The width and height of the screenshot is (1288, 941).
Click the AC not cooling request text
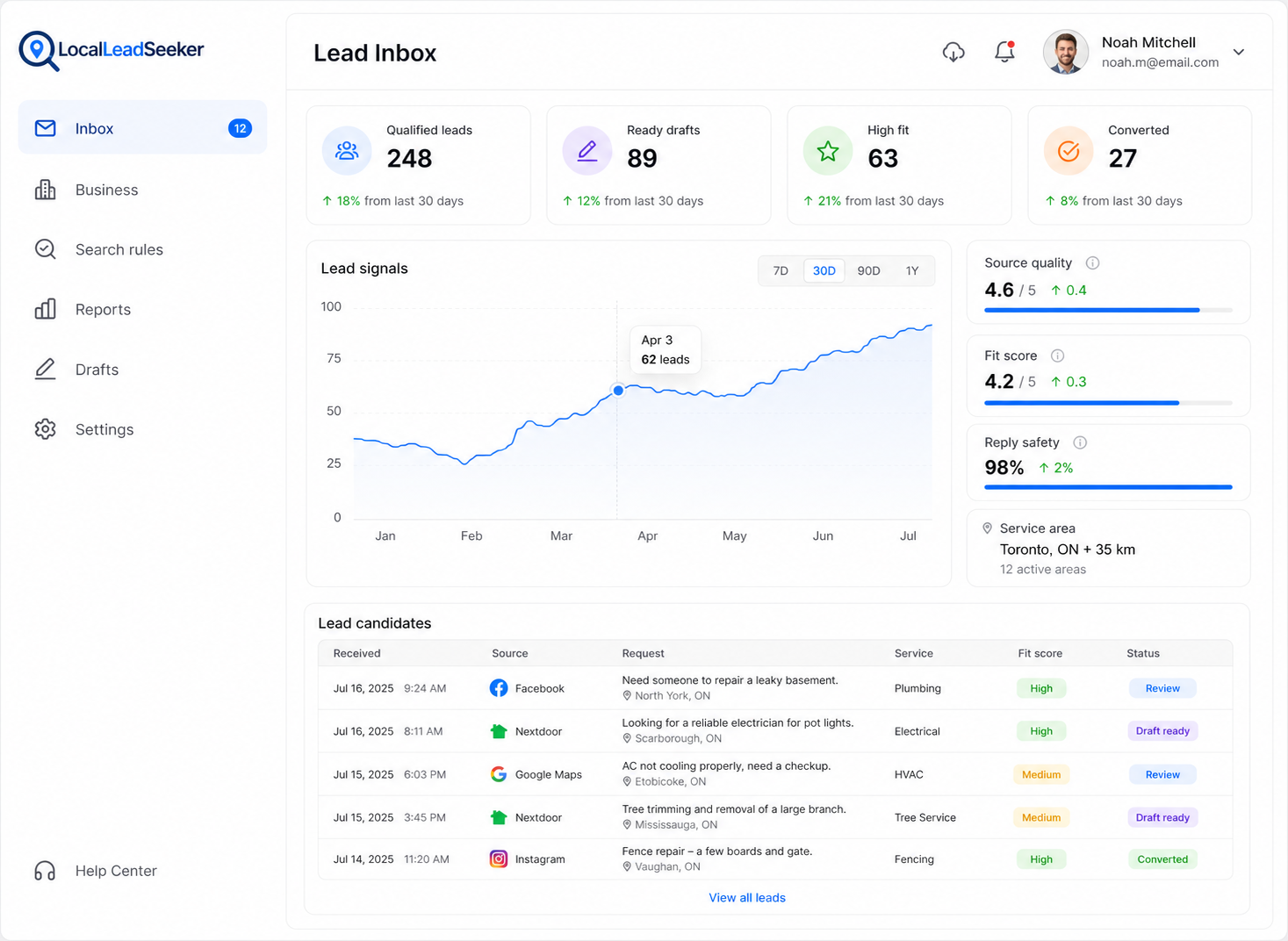pos(726,766)
